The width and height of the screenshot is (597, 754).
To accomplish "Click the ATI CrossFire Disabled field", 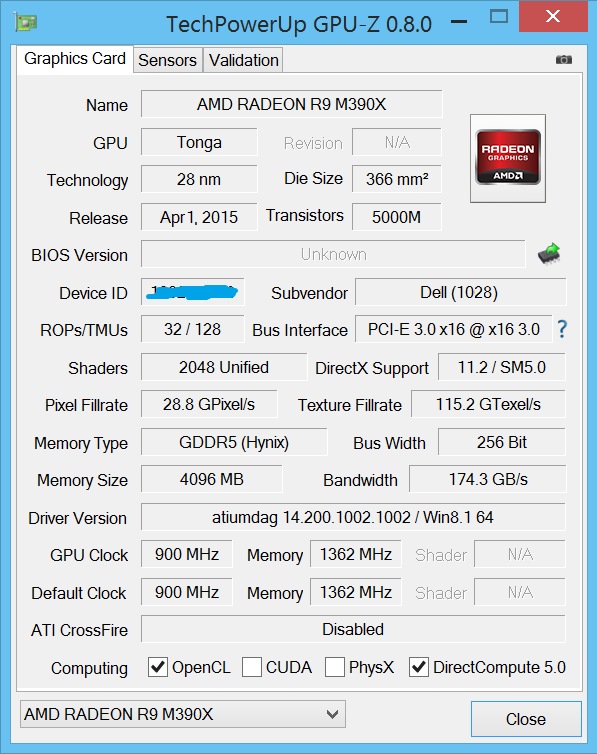I will coord(353,629).
